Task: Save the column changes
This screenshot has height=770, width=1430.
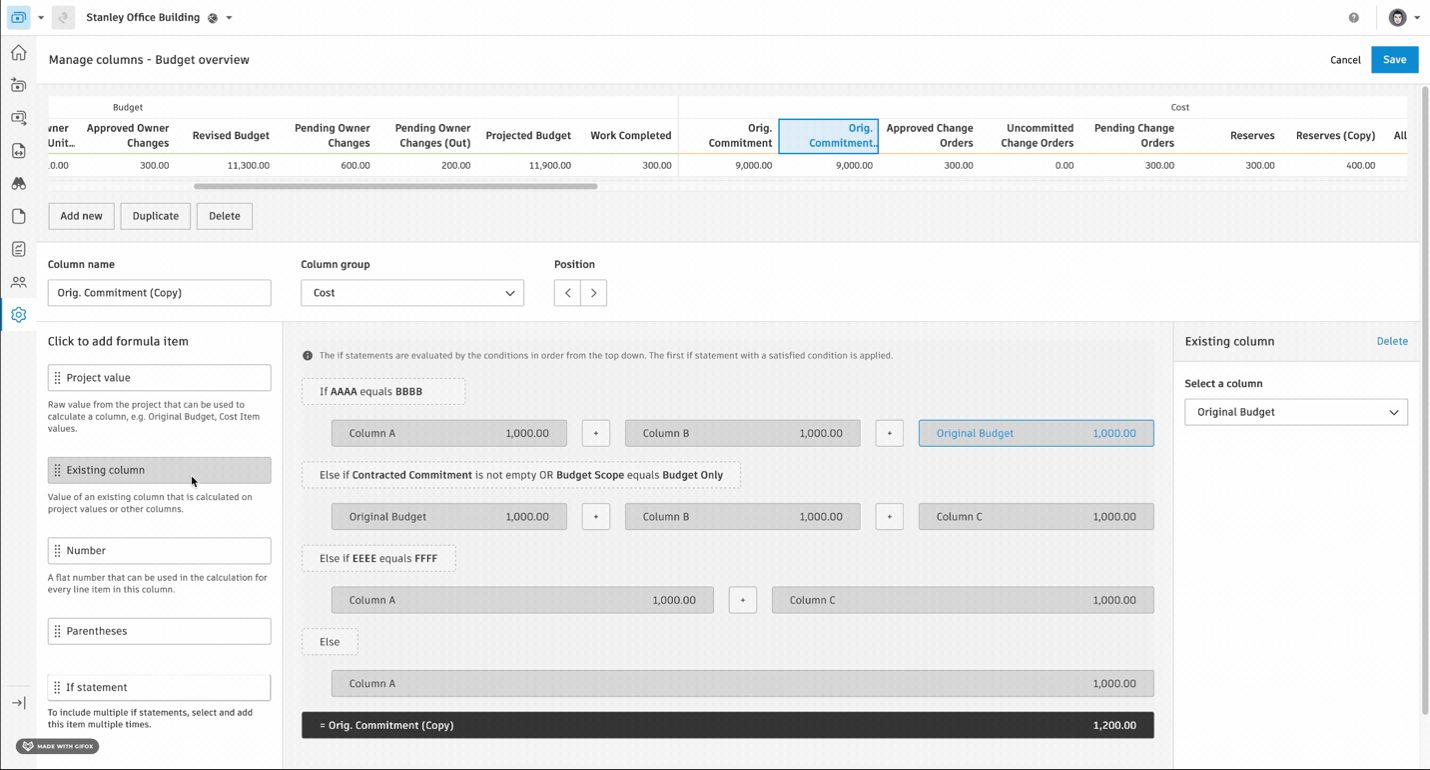Action: (1394, 59)
